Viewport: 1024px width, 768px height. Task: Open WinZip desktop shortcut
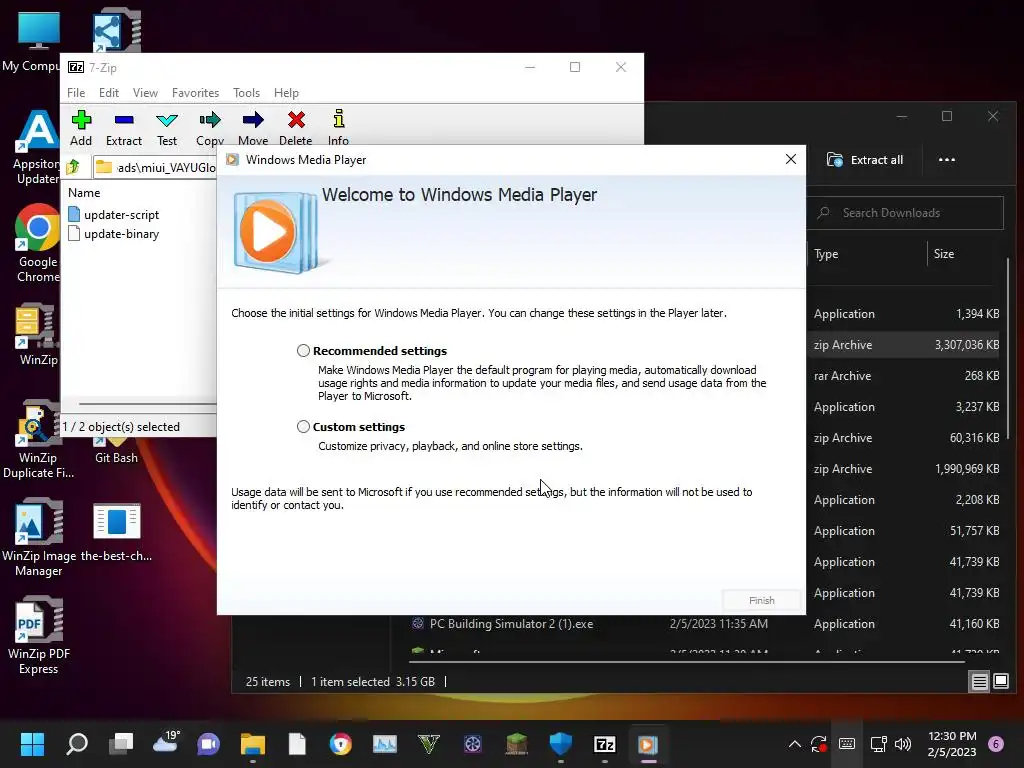[x=38, y=334]
